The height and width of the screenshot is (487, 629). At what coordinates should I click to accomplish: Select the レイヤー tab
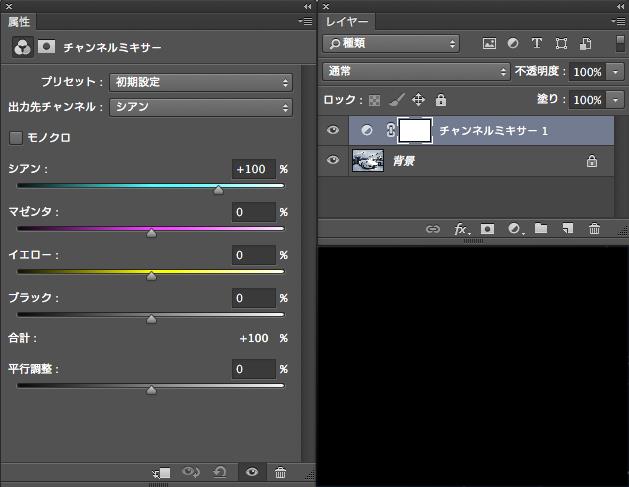click(347, 22)
